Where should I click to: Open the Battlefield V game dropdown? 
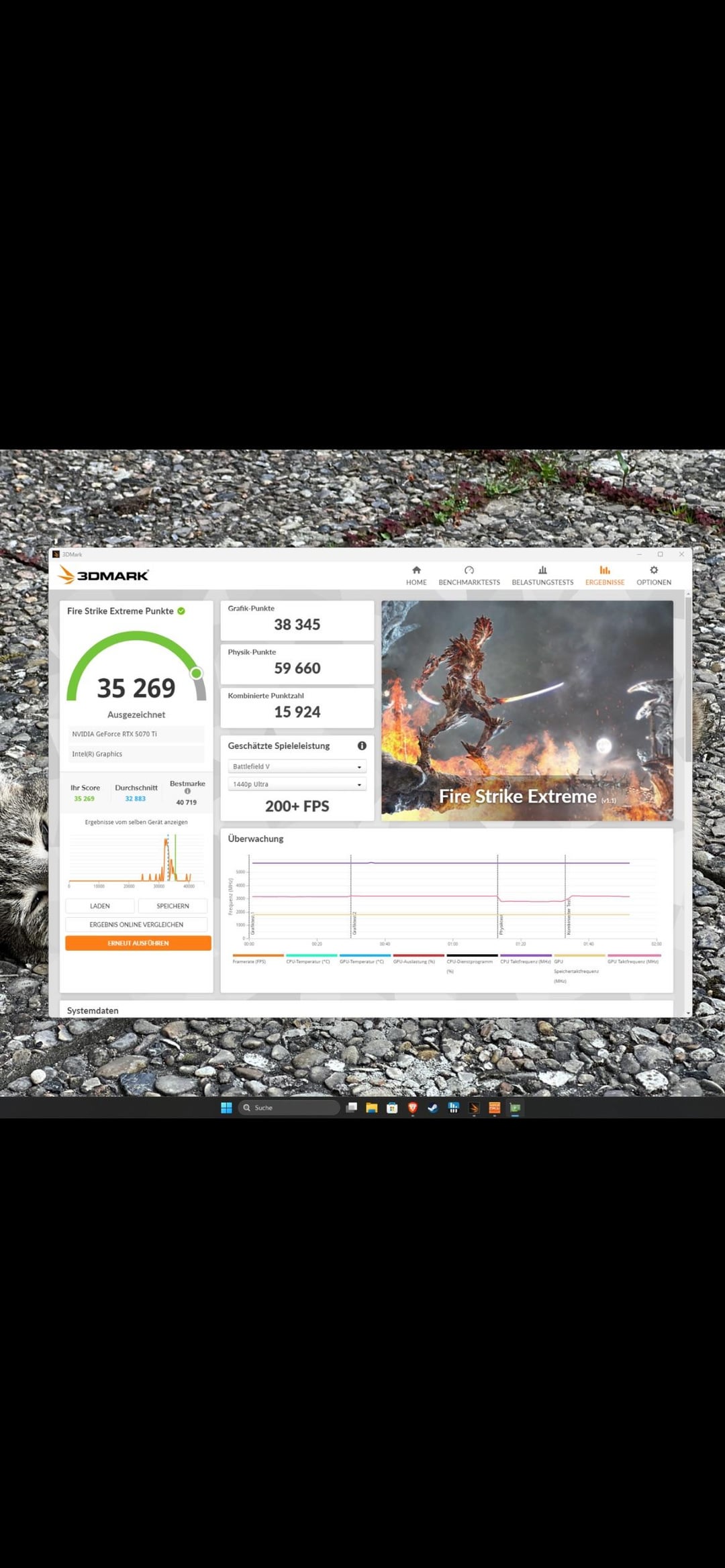(297, 766)
